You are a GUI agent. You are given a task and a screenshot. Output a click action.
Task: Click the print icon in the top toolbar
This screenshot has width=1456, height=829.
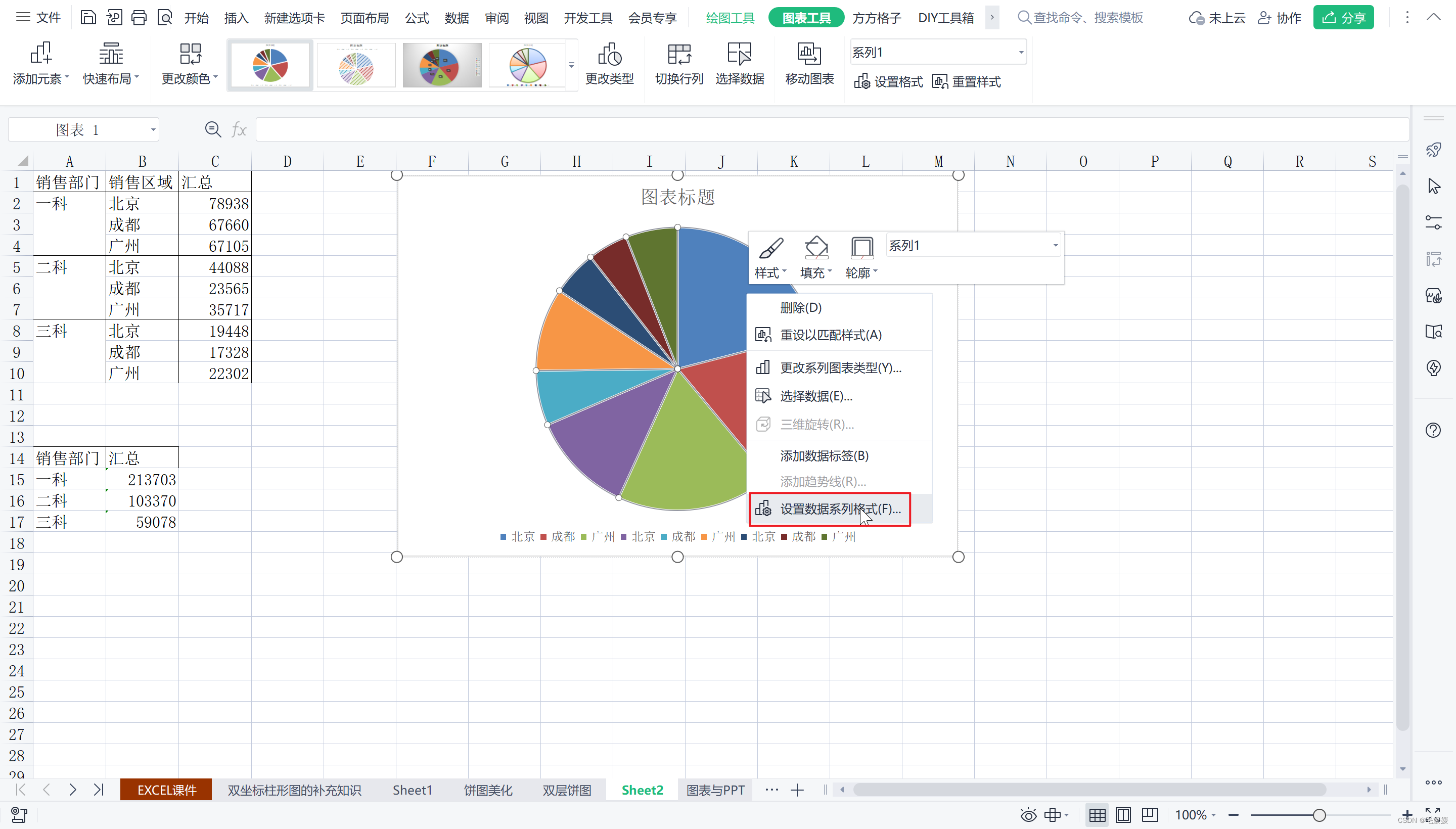[139, 18]
